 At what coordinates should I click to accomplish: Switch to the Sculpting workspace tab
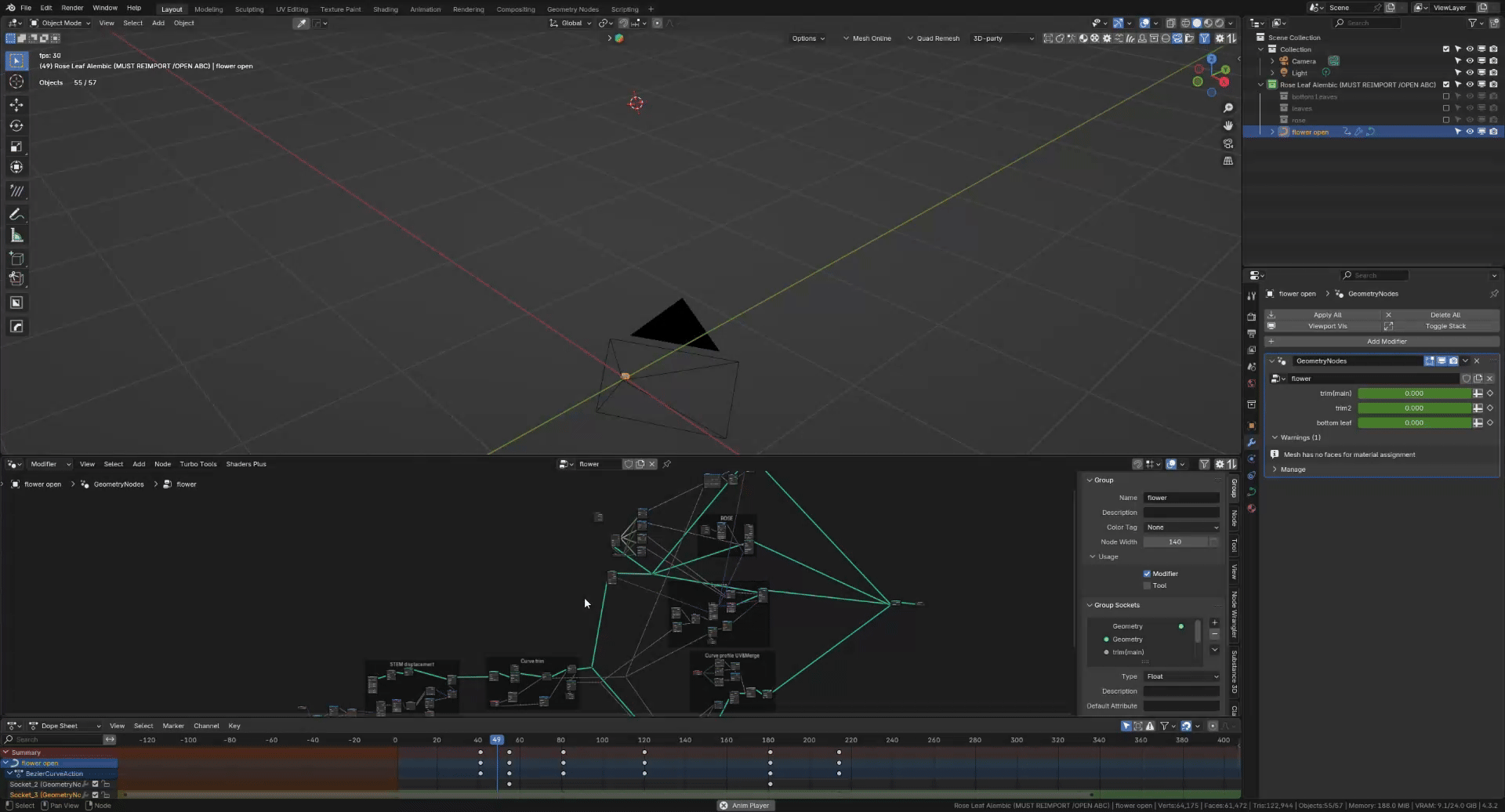coord(249,9)
